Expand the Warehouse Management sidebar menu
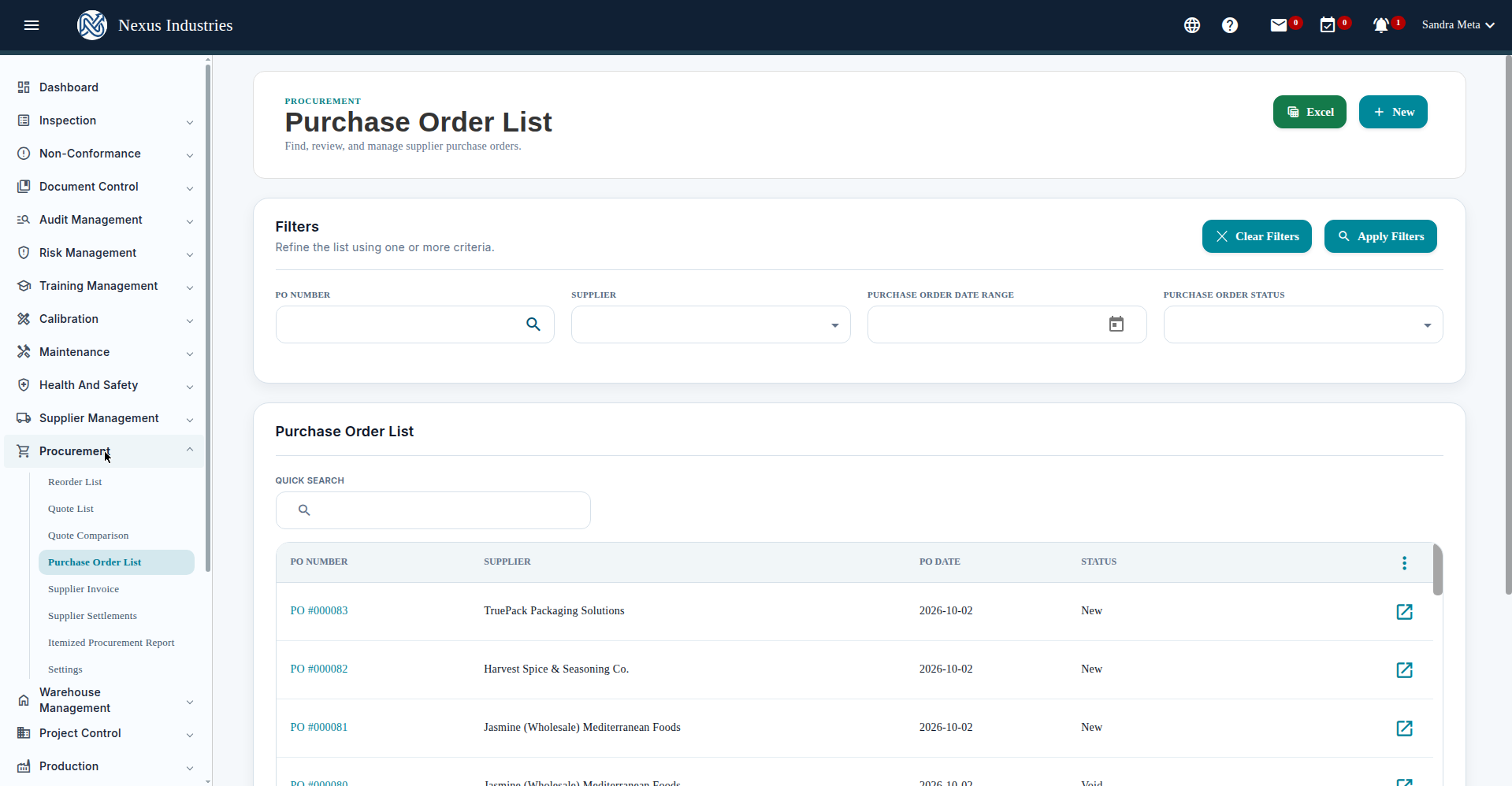 click(104, 700)
